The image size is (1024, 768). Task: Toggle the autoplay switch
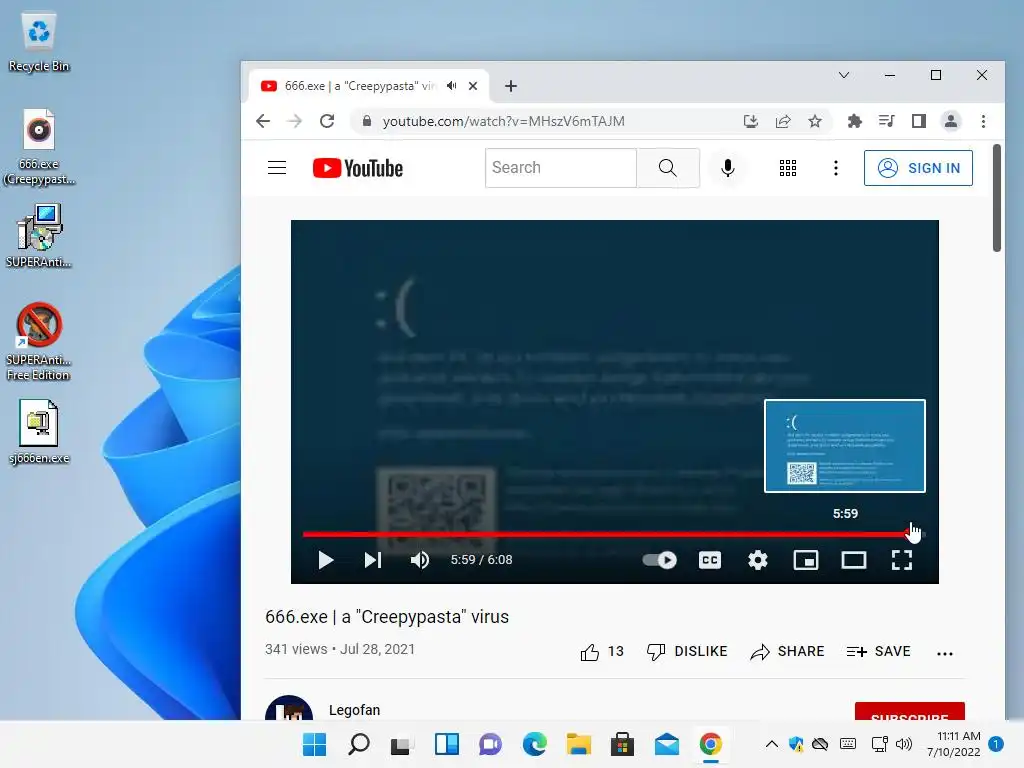[660, 560]
